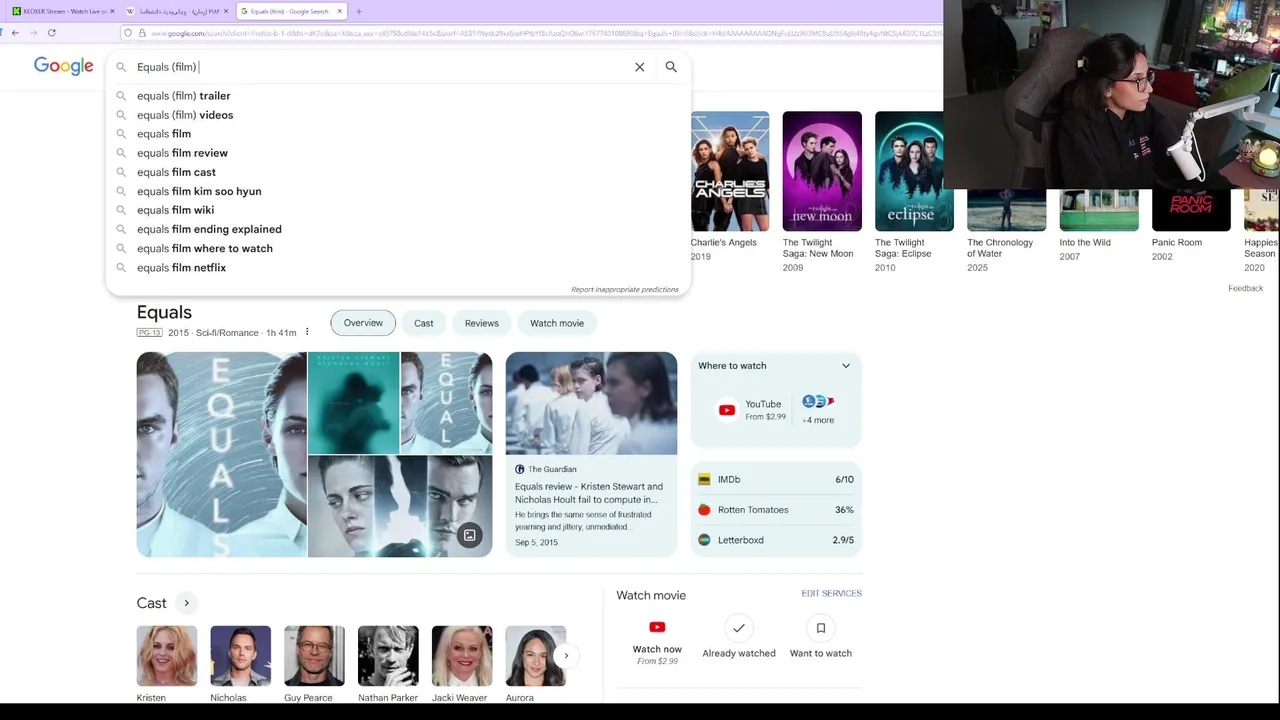Advance the cast carousel with right arrow
The height and width of the screenshot is (720, 1280).
[566, 656]
